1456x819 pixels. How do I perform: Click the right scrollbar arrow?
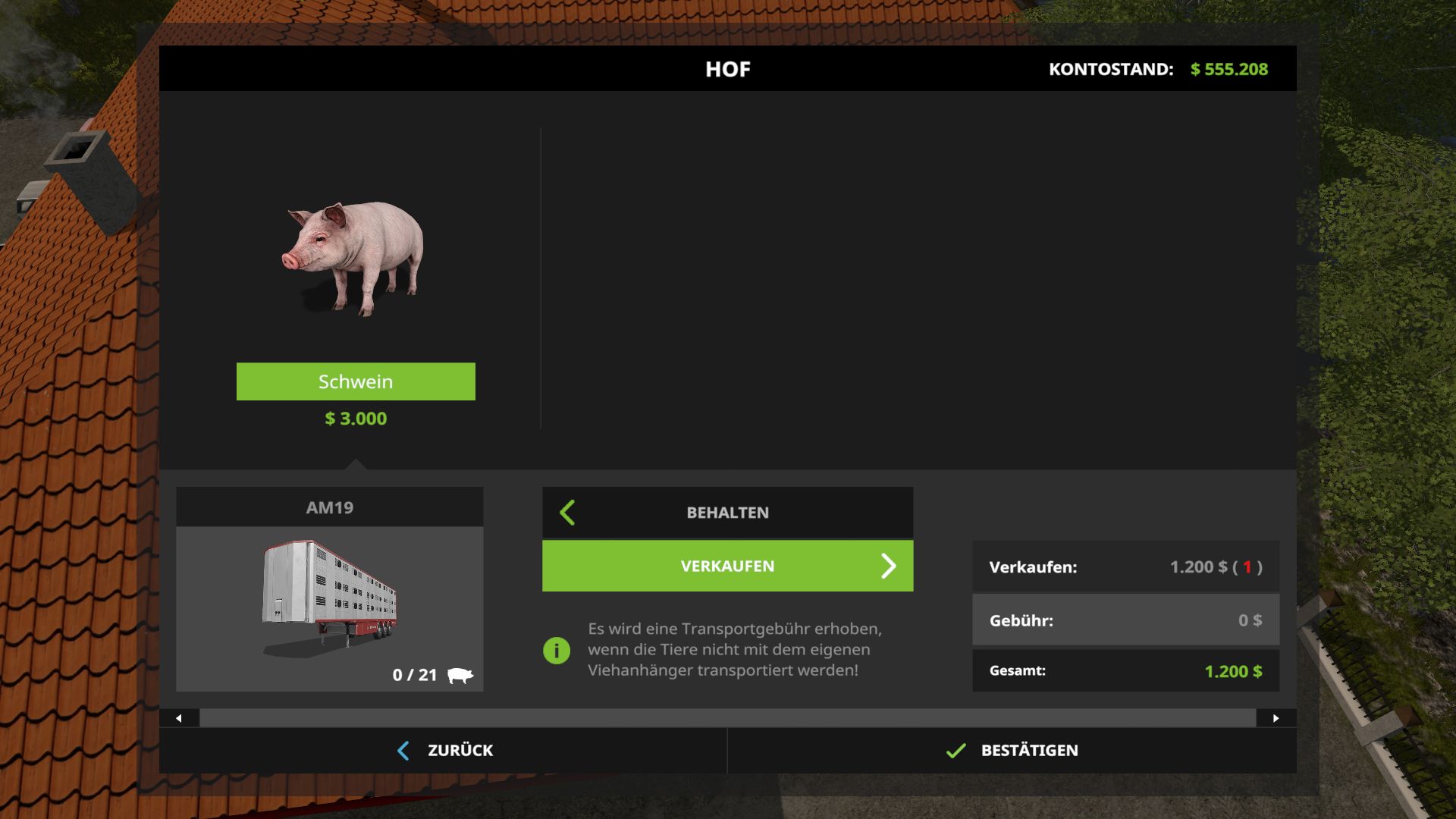coord(1276,718)
